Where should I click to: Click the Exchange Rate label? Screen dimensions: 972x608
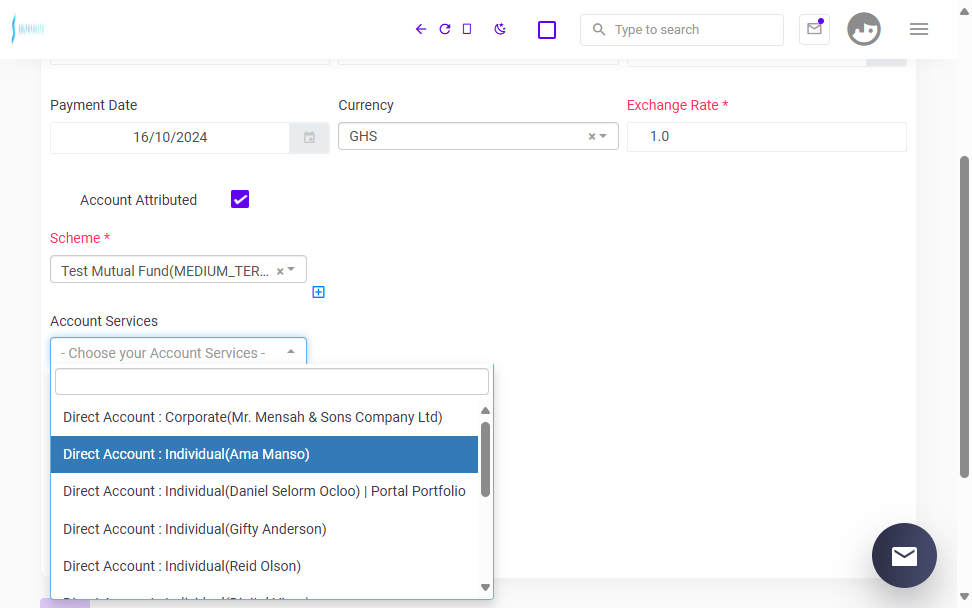(x=678, y=105)
